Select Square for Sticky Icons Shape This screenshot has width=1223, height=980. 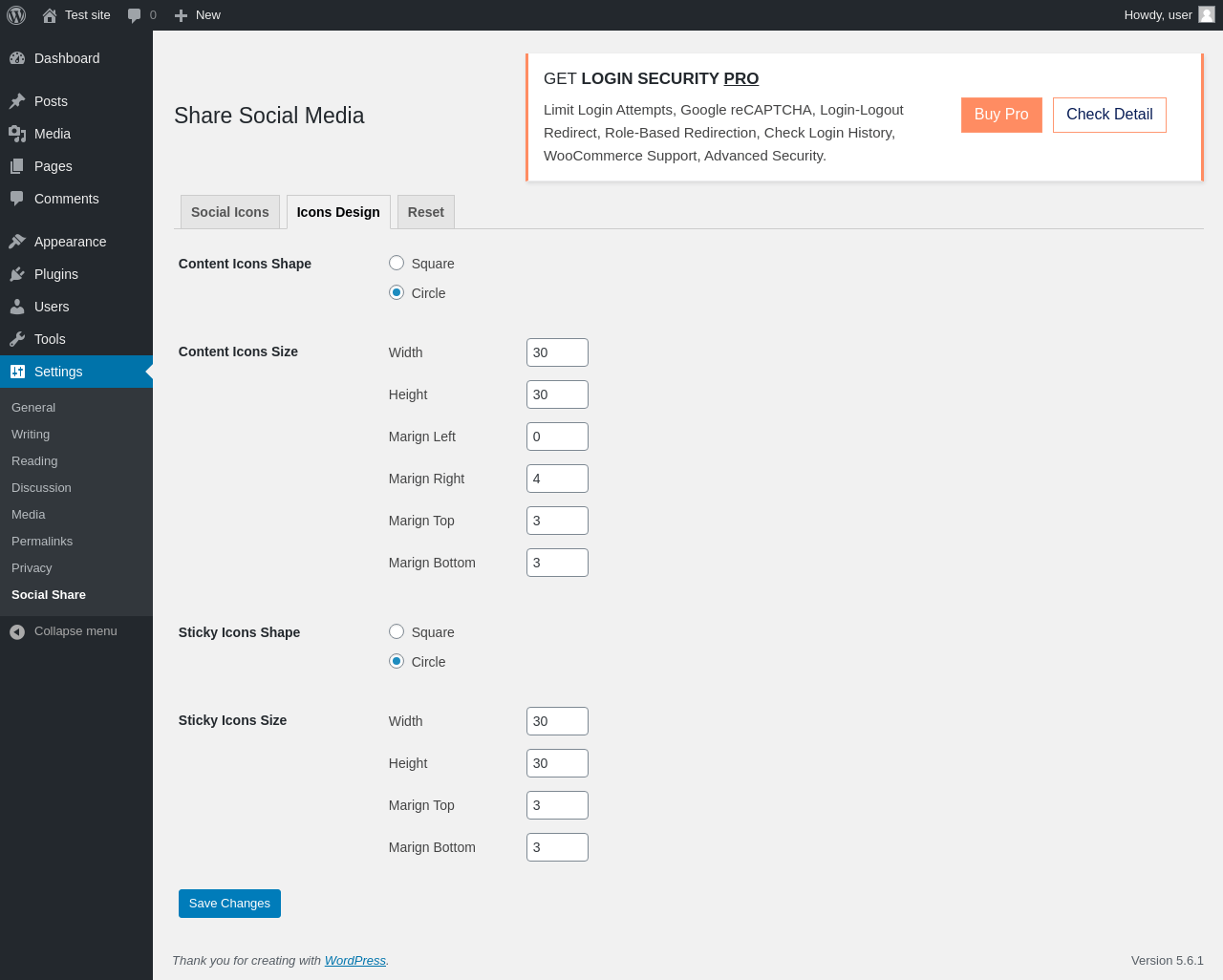[397, 631]
